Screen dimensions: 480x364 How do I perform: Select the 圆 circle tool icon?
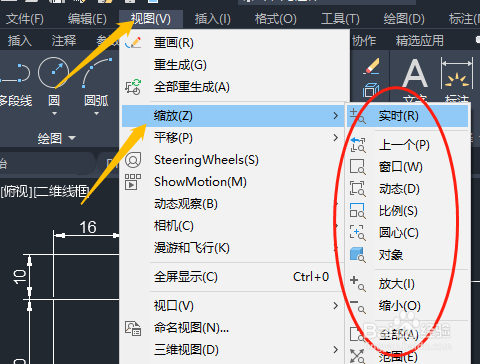point(53,72)
